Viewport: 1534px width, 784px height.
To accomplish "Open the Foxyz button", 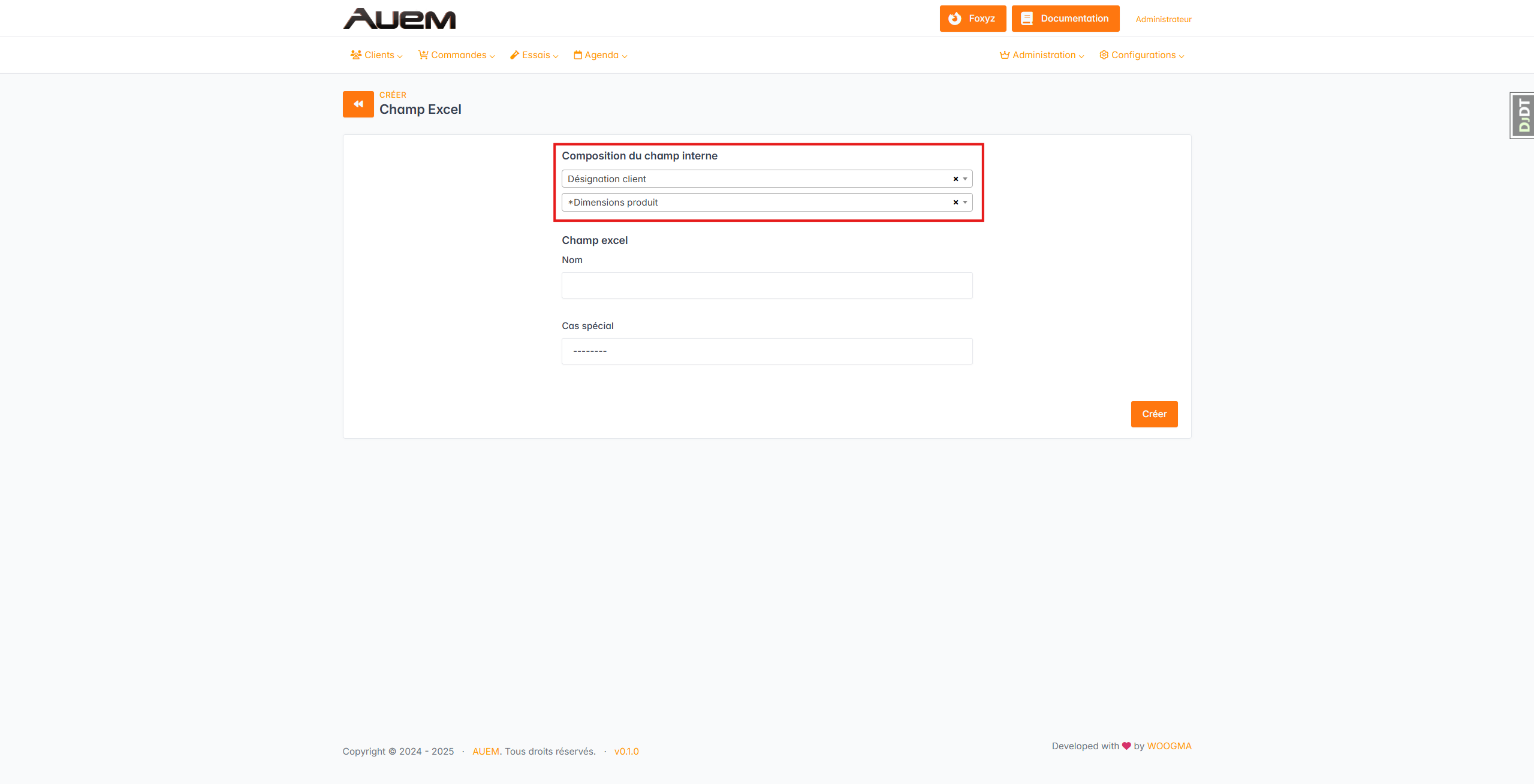I will coord(972,19).
